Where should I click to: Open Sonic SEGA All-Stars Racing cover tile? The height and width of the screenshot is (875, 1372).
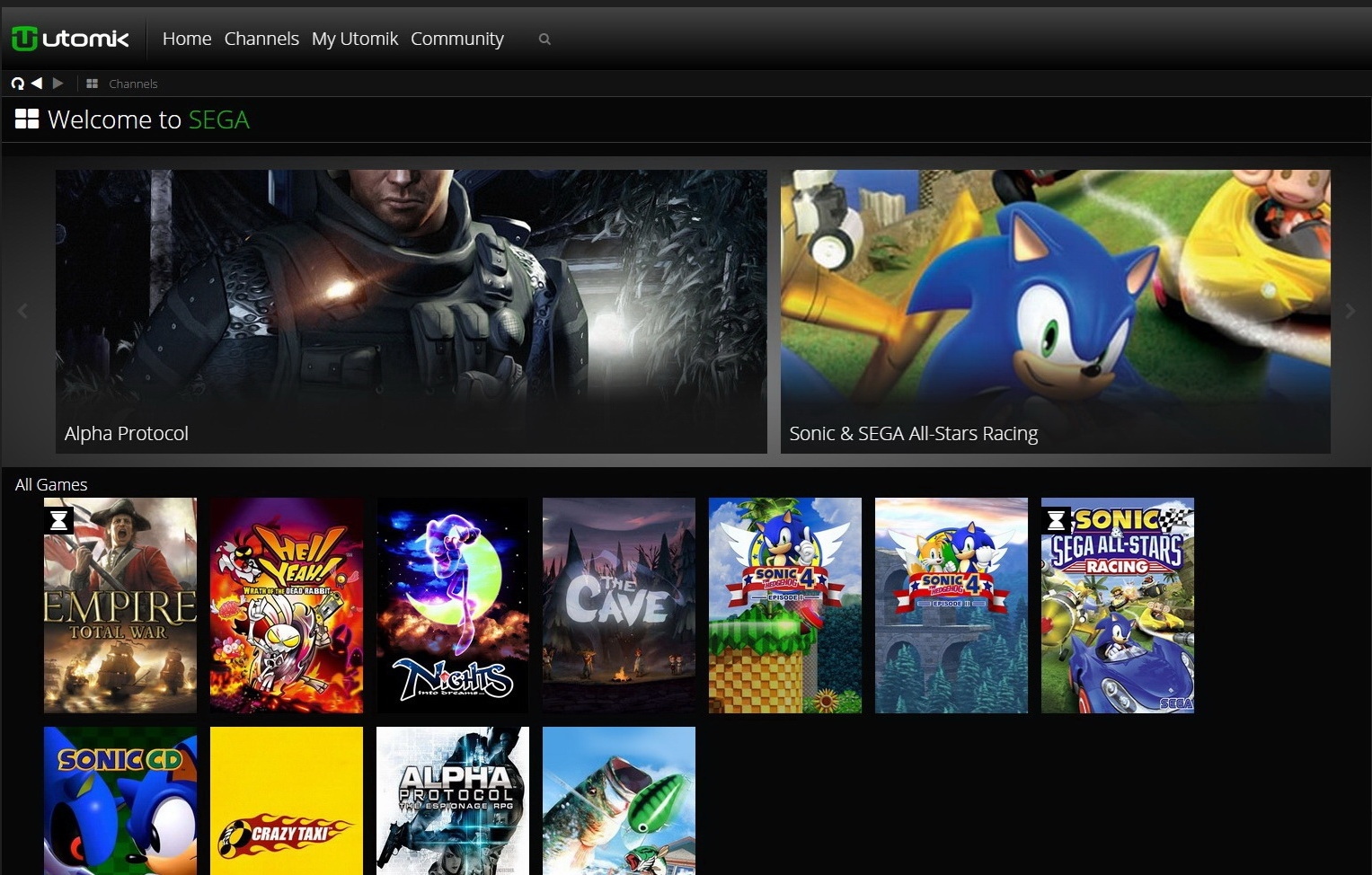(x=1118, y=605)
